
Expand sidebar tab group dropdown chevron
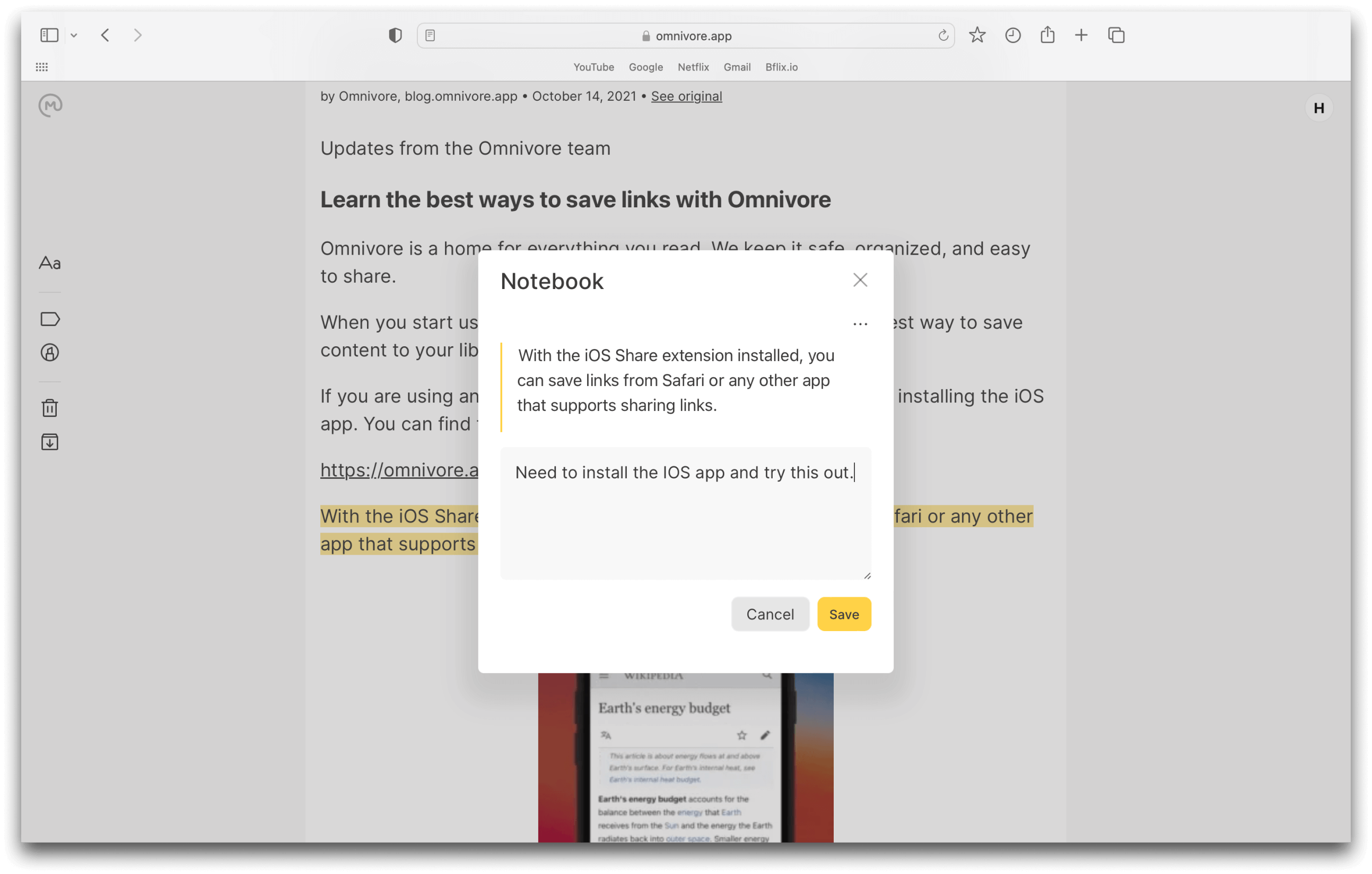click(x=74, y=36)
